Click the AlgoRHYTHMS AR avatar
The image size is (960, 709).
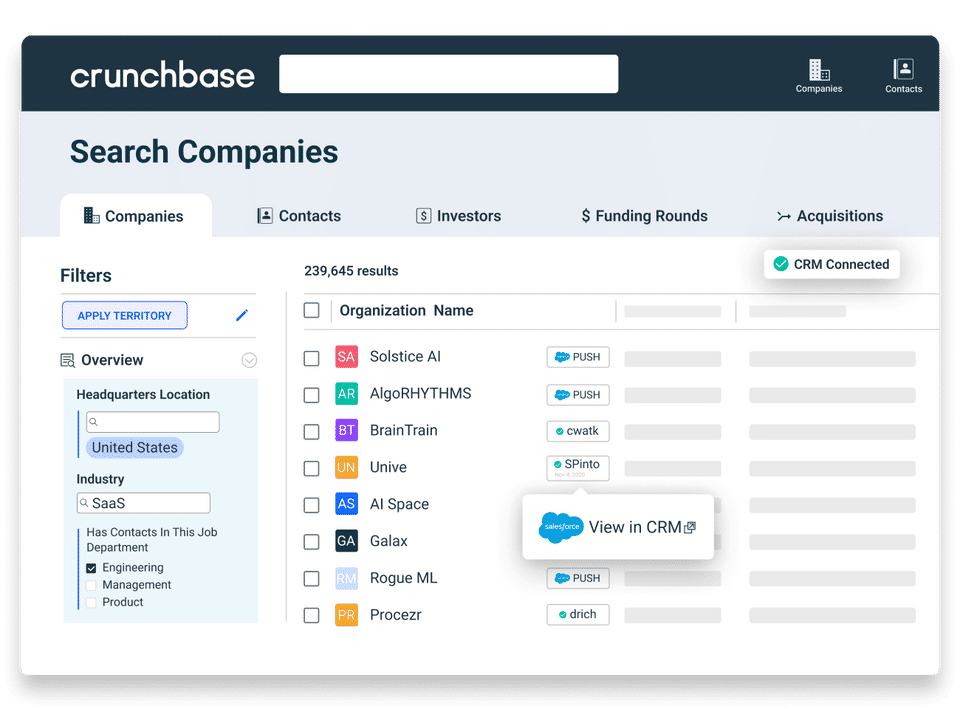pyautogui.click(x=346, y=394)
